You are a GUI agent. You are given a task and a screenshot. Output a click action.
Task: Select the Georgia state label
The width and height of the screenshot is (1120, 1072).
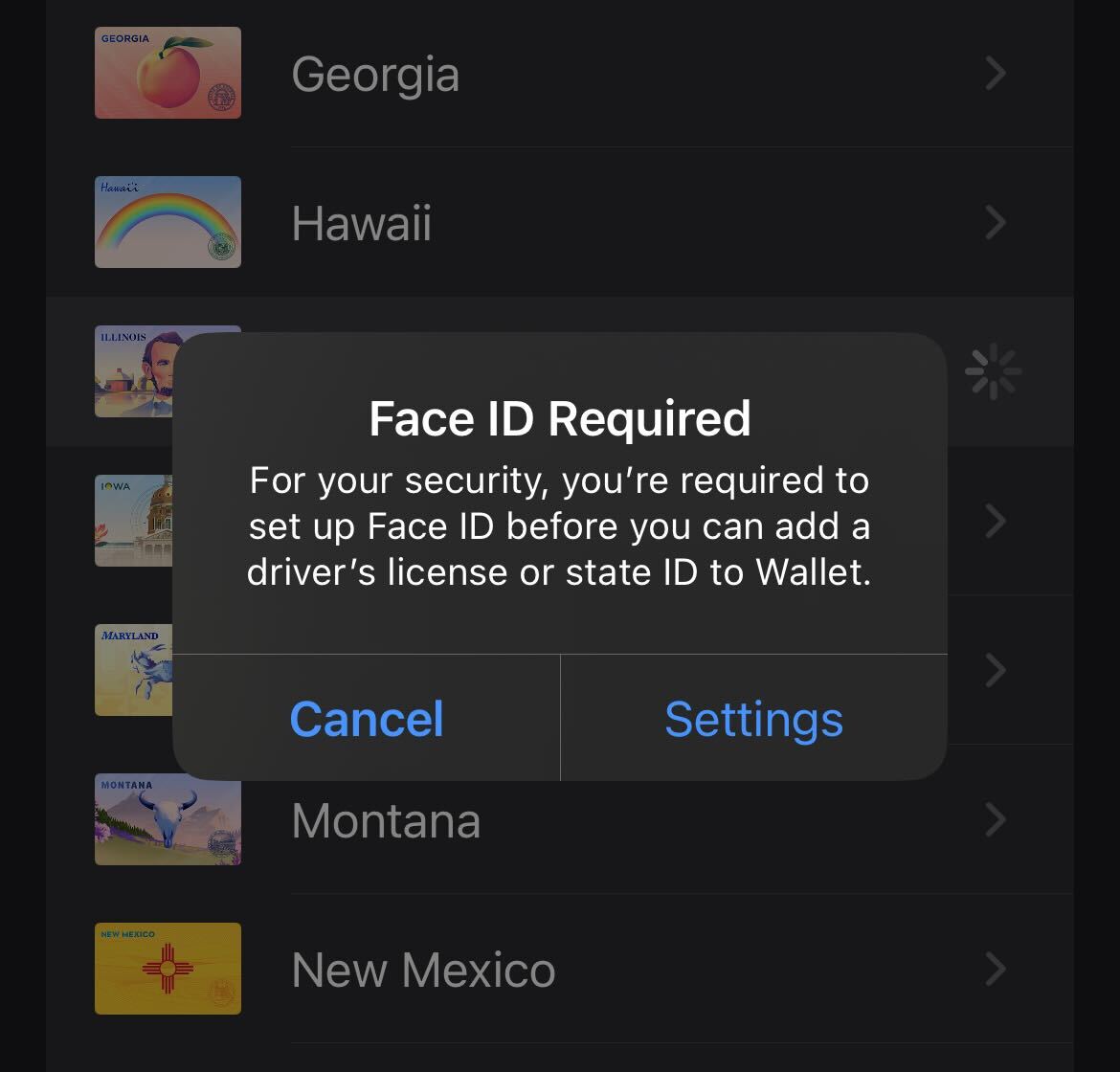375,75
